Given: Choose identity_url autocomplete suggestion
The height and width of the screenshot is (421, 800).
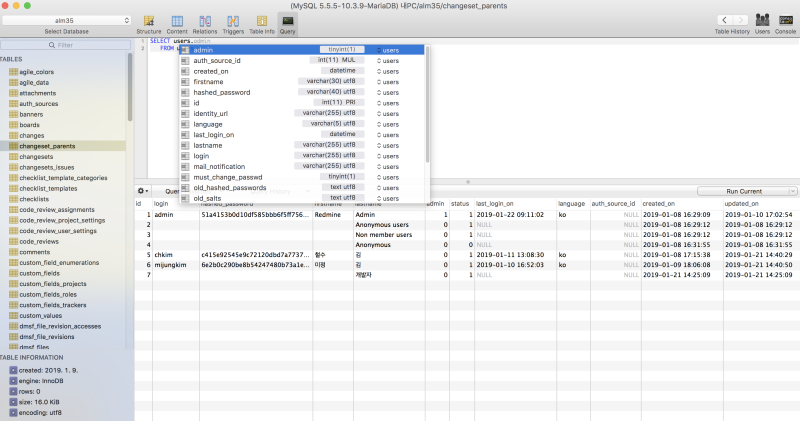Looking at the screenshot, I should pyautogui.click(x=302, y=113).
